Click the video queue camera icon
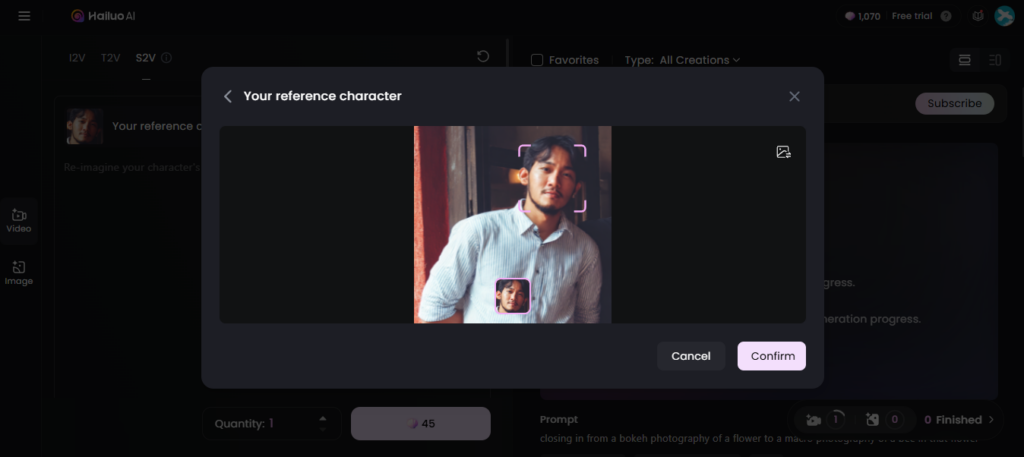 [x=814, y=420]
